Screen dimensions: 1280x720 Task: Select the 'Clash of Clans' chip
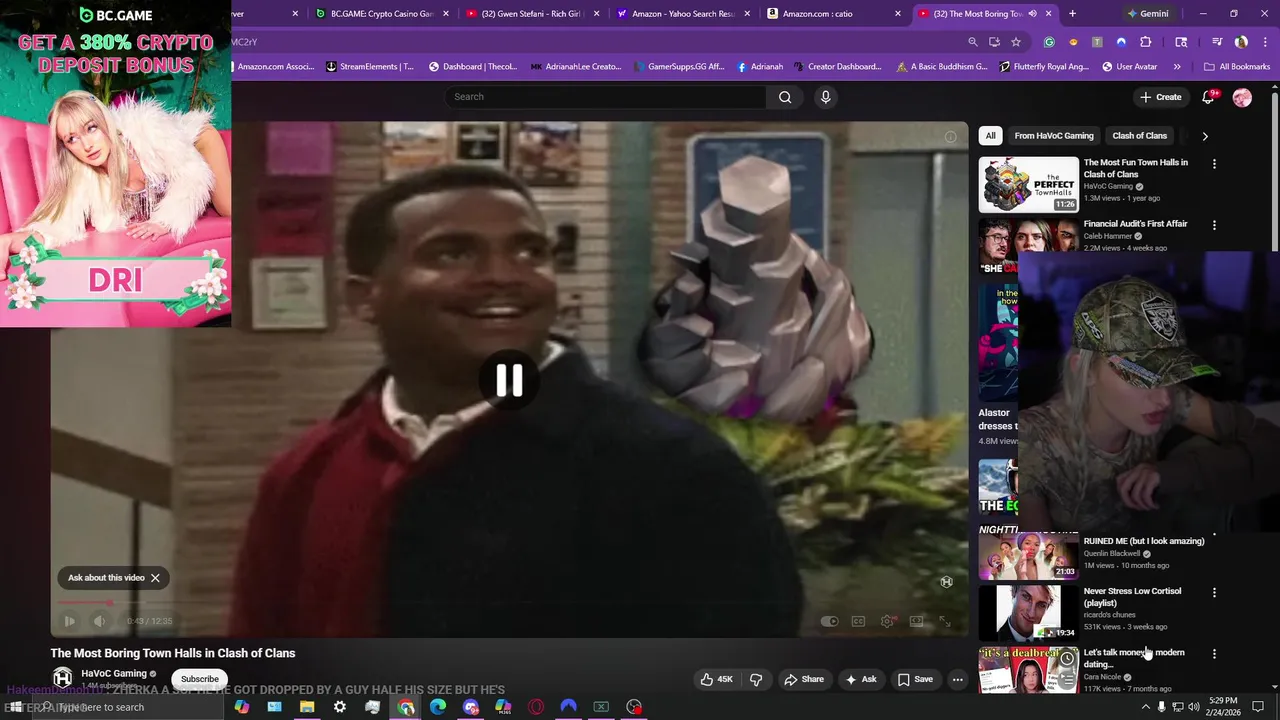tap(1139, 136)
